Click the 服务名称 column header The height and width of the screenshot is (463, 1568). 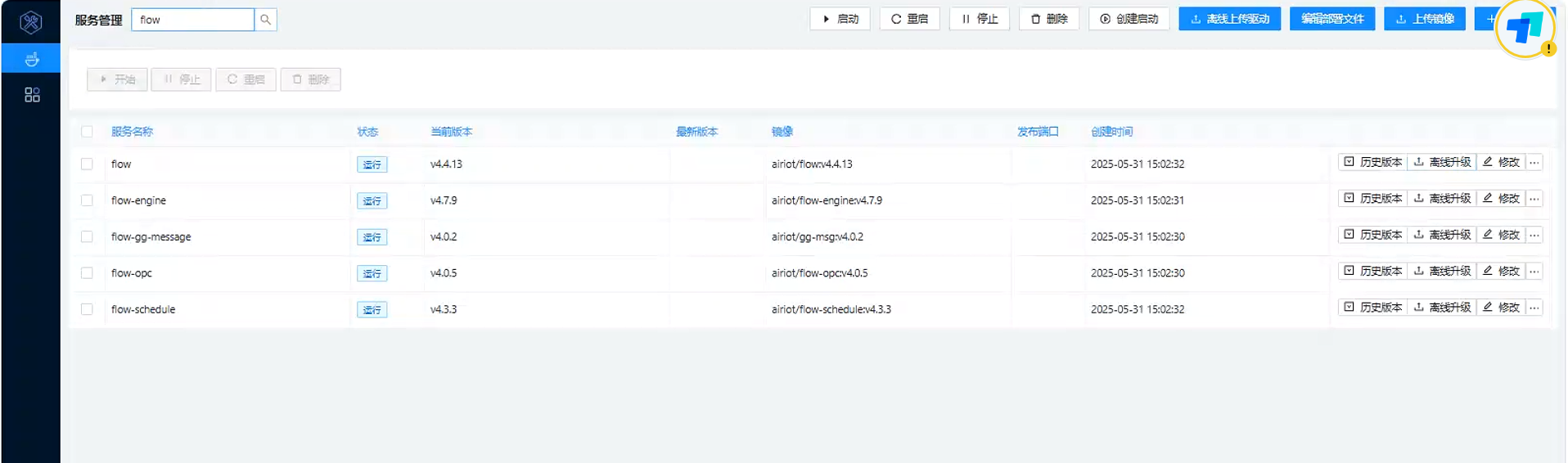tap(132, 132)
